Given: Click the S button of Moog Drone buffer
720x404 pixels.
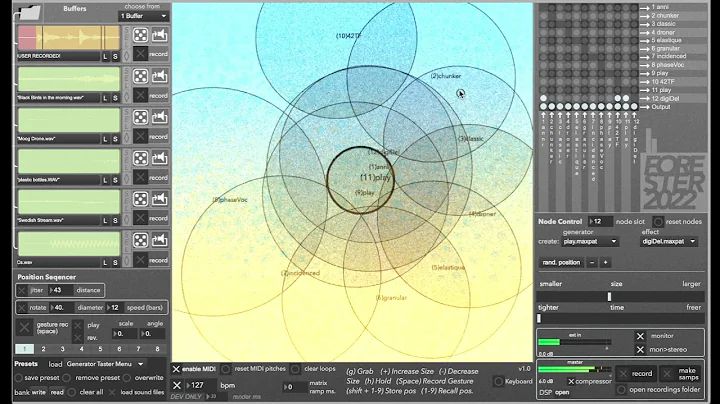Looking at the screenshot, I should click(115, 139).
